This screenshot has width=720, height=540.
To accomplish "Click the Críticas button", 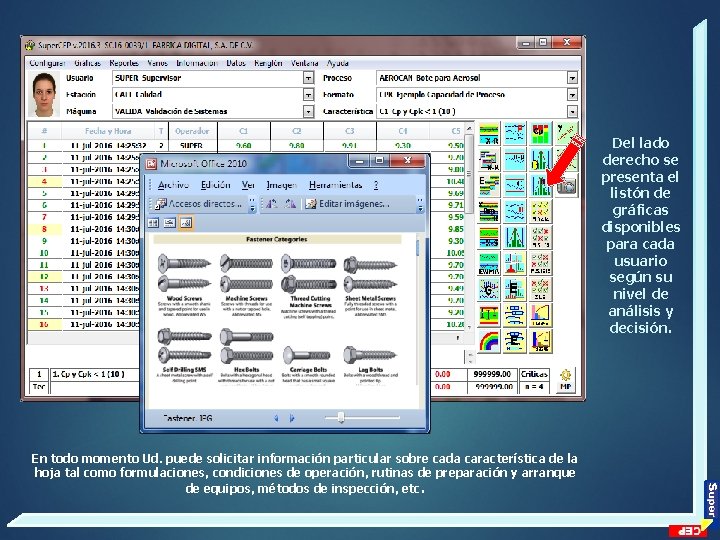I will (534, 374).
